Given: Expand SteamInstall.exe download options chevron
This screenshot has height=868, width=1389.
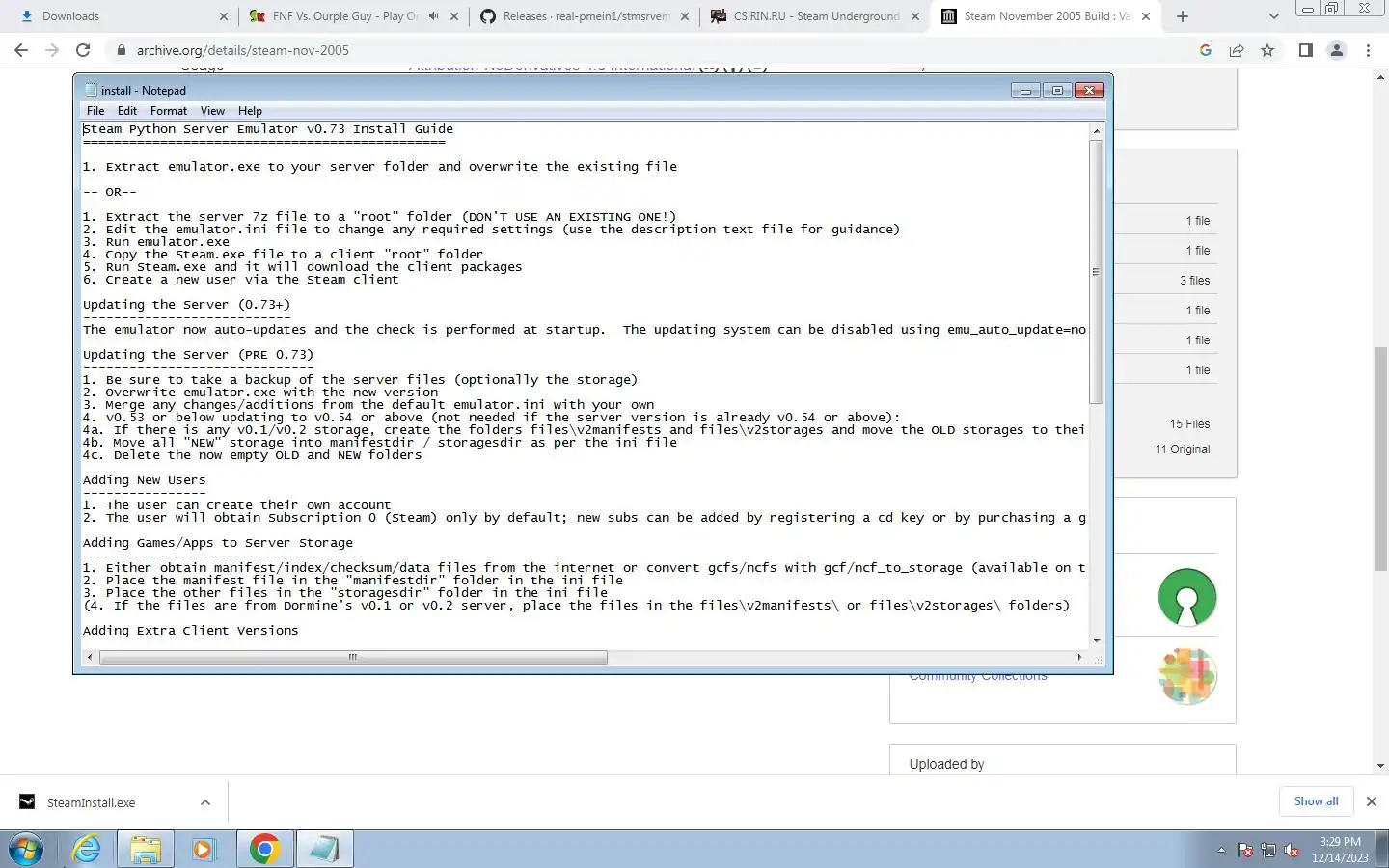Looking at the screenshot, I should pos(205,802).
